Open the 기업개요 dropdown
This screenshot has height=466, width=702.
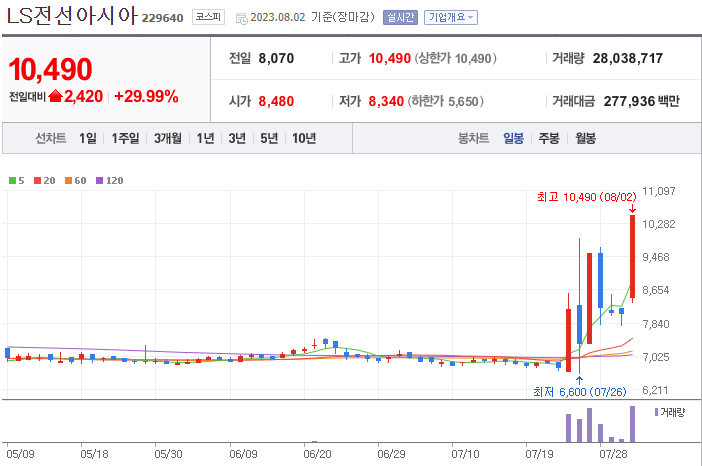[451, 17]
